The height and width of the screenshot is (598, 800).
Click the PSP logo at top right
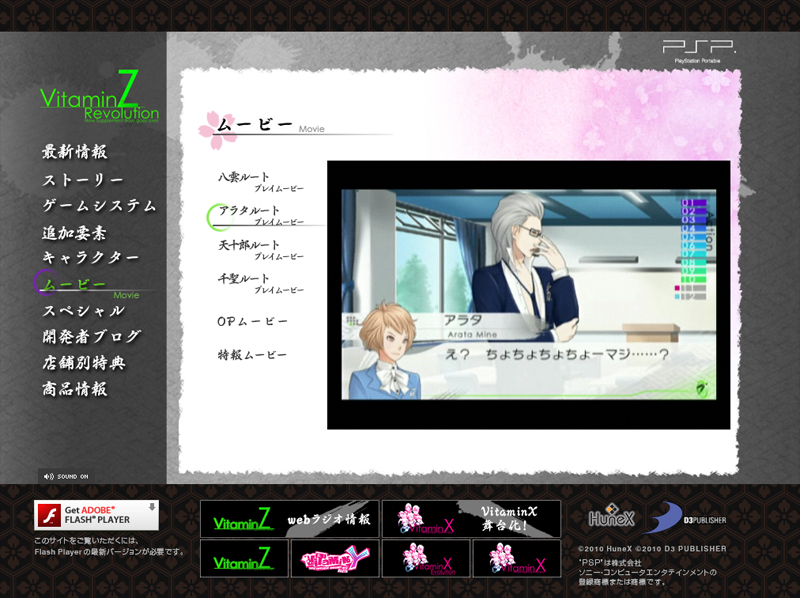pyautogui.click(x=698, y=51)
